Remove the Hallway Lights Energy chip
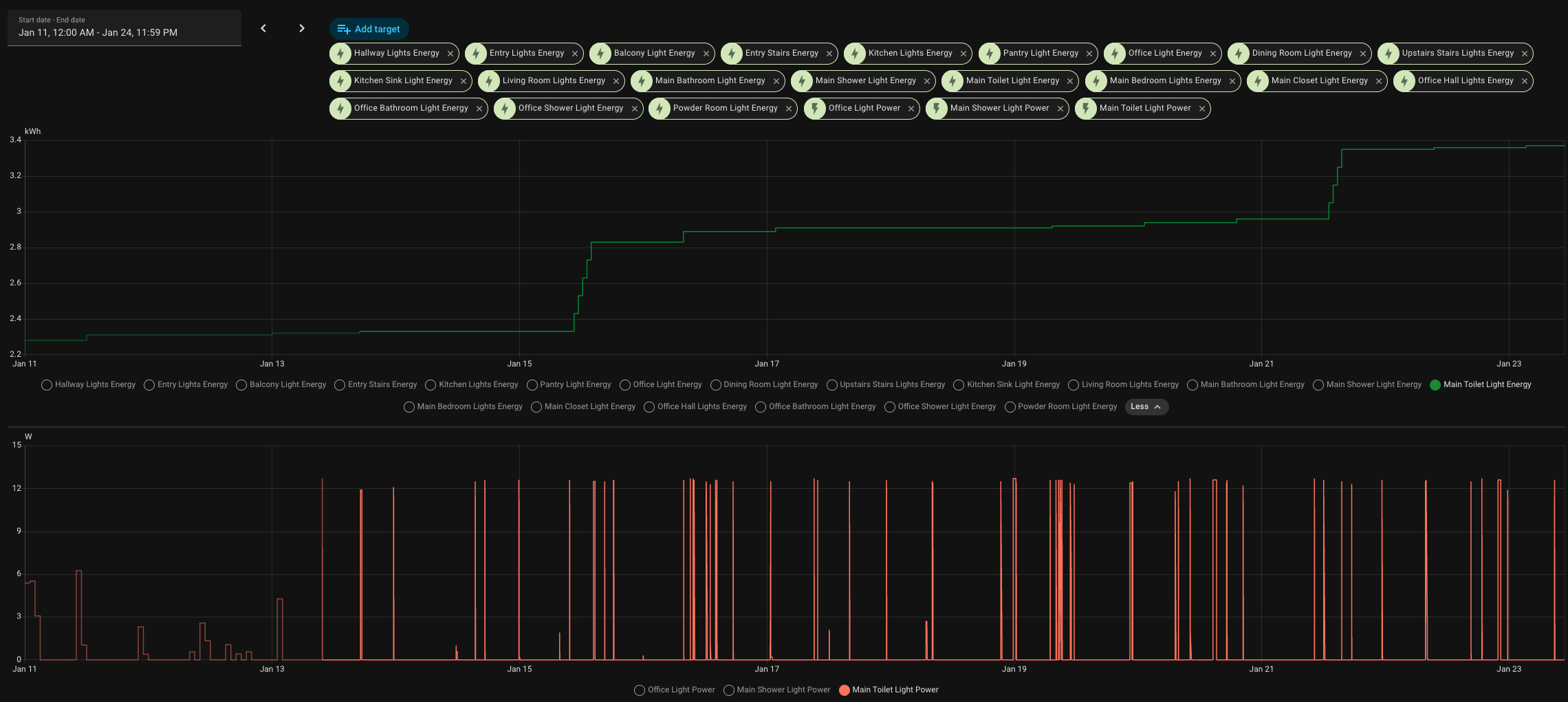 click(x=450, y=54)
